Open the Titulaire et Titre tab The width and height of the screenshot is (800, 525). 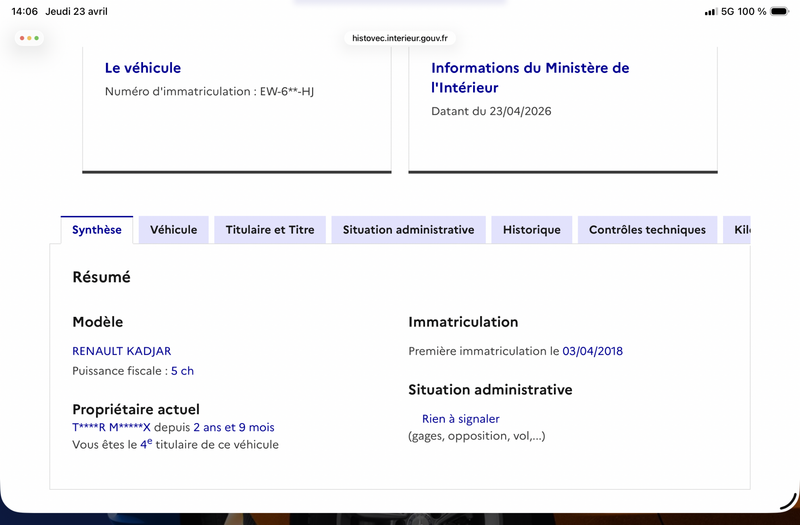pyautogui.click(x=270, y=230)
